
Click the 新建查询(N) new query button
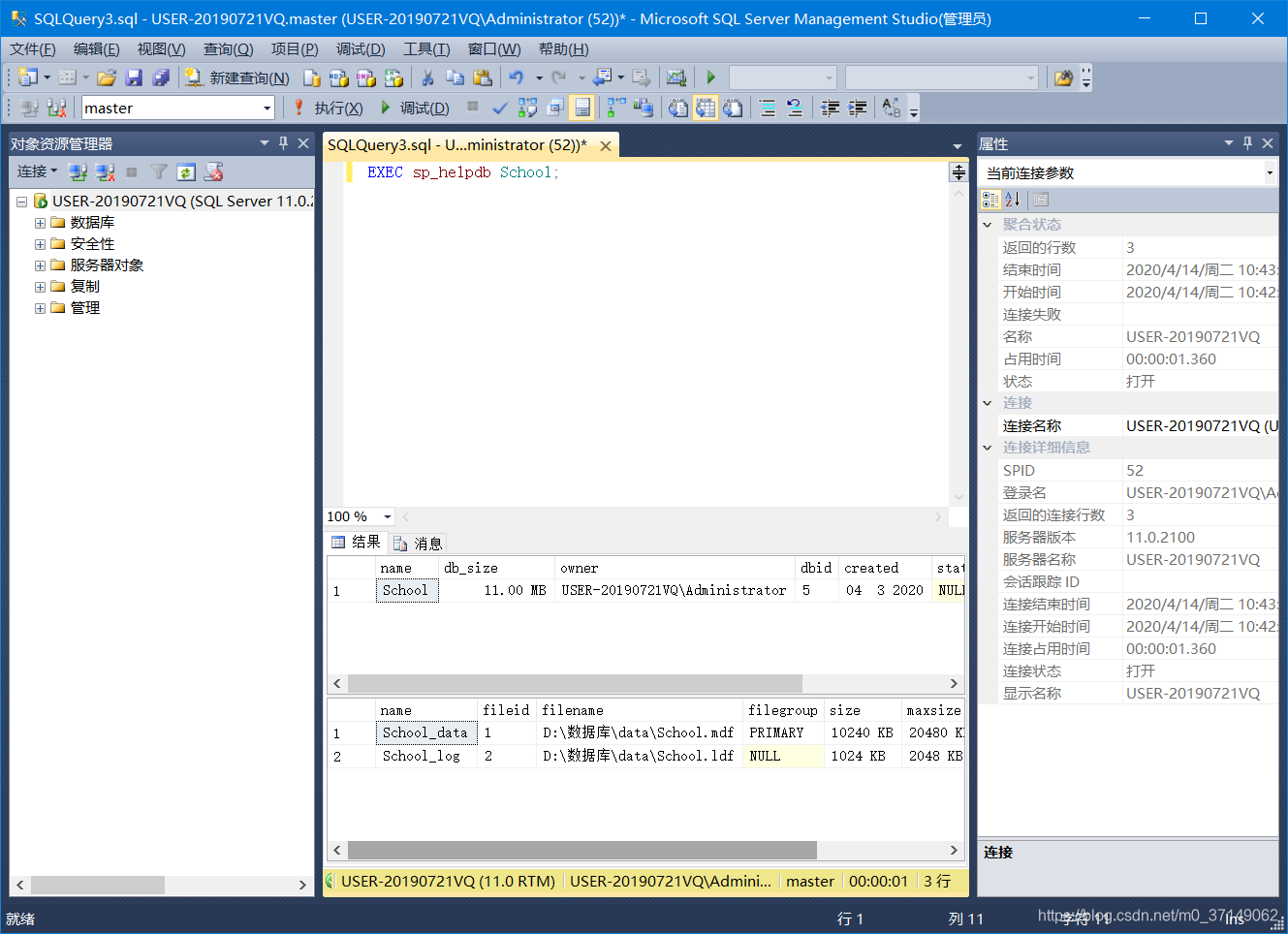tap(237, 78)
